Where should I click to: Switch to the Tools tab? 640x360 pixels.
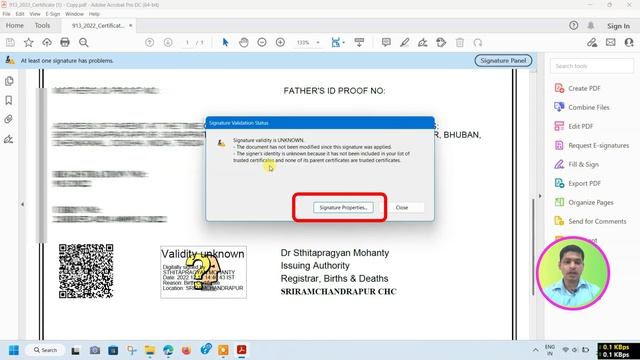(x=42, y=25)
